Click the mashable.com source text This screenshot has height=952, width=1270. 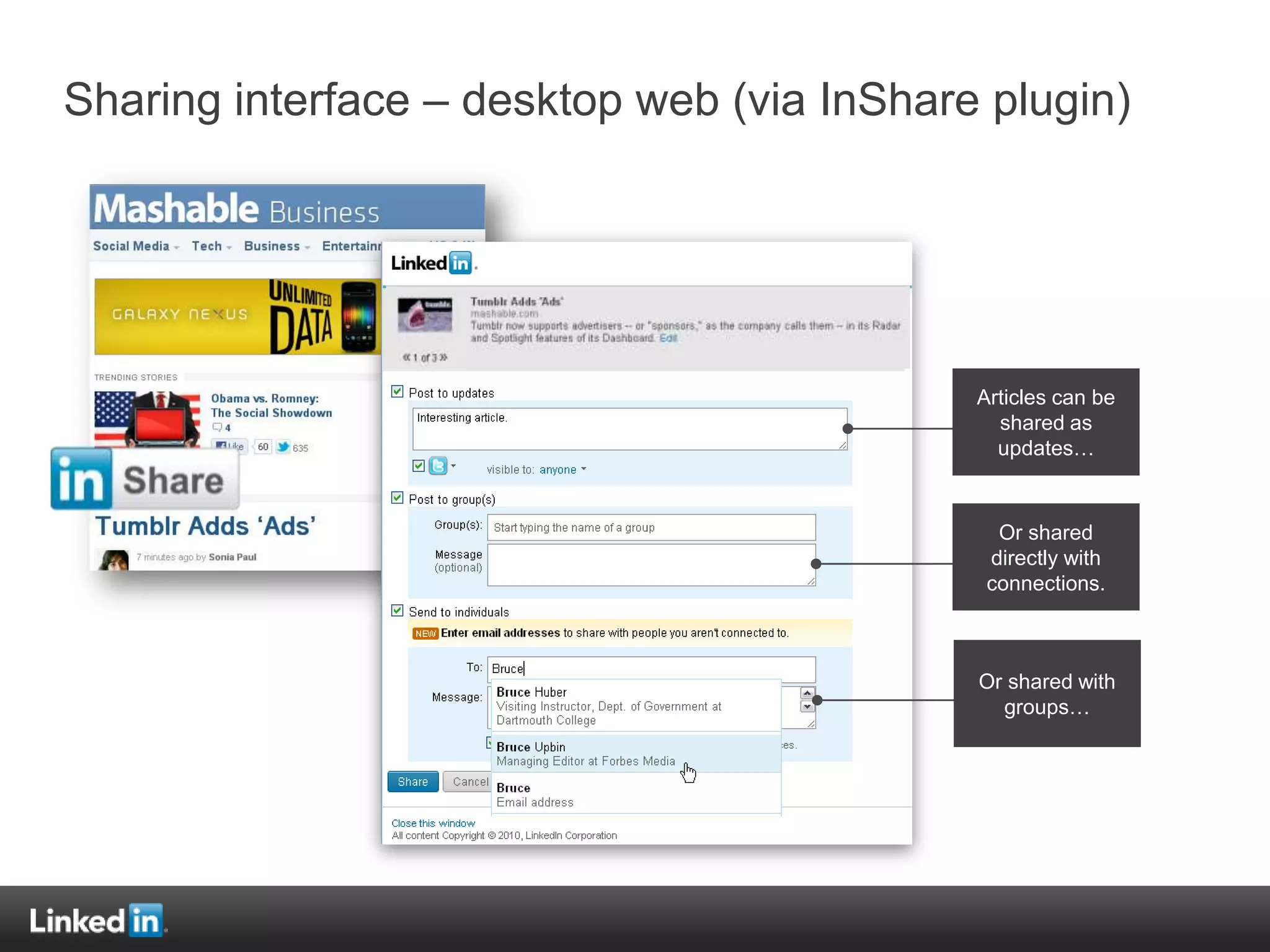coord(504,314)
